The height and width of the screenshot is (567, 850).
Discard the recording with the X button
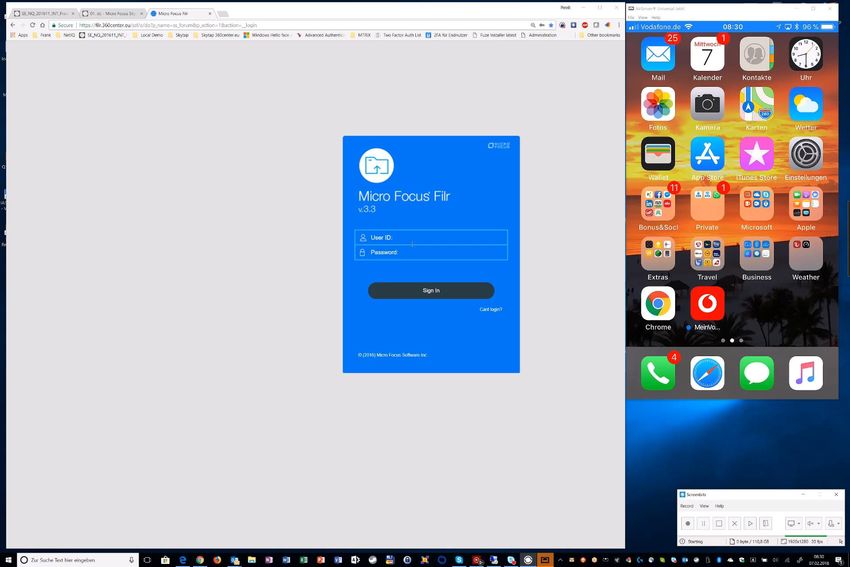pyautogui.click(x=735, y=523)
